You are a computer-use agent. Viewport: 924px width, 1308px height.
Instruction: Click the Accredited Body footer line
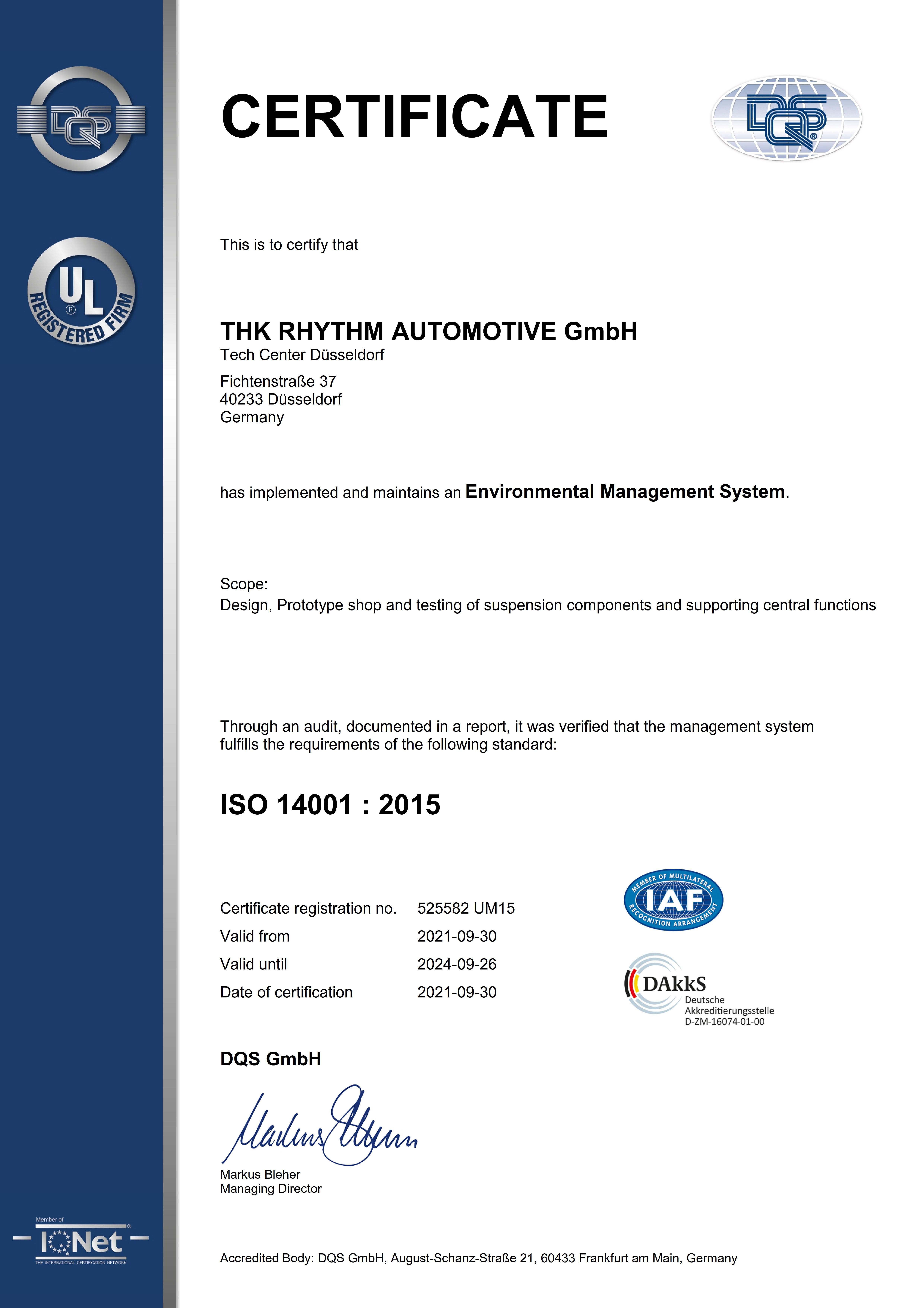[x=479, y=1258]
